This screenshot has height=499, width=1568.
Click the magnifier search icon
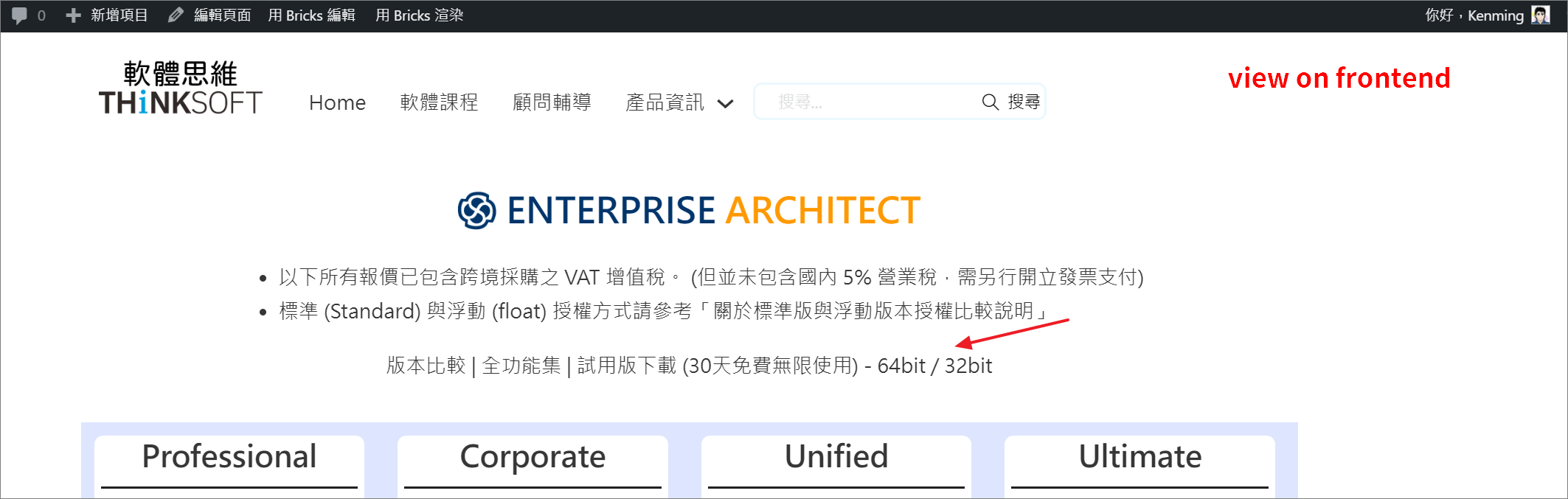click(x=990, y=102)
